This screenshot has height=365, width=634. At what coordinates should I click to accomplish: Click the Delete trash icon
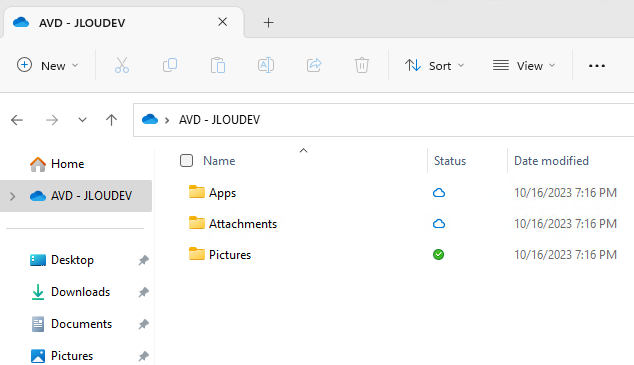click(361, 65)
